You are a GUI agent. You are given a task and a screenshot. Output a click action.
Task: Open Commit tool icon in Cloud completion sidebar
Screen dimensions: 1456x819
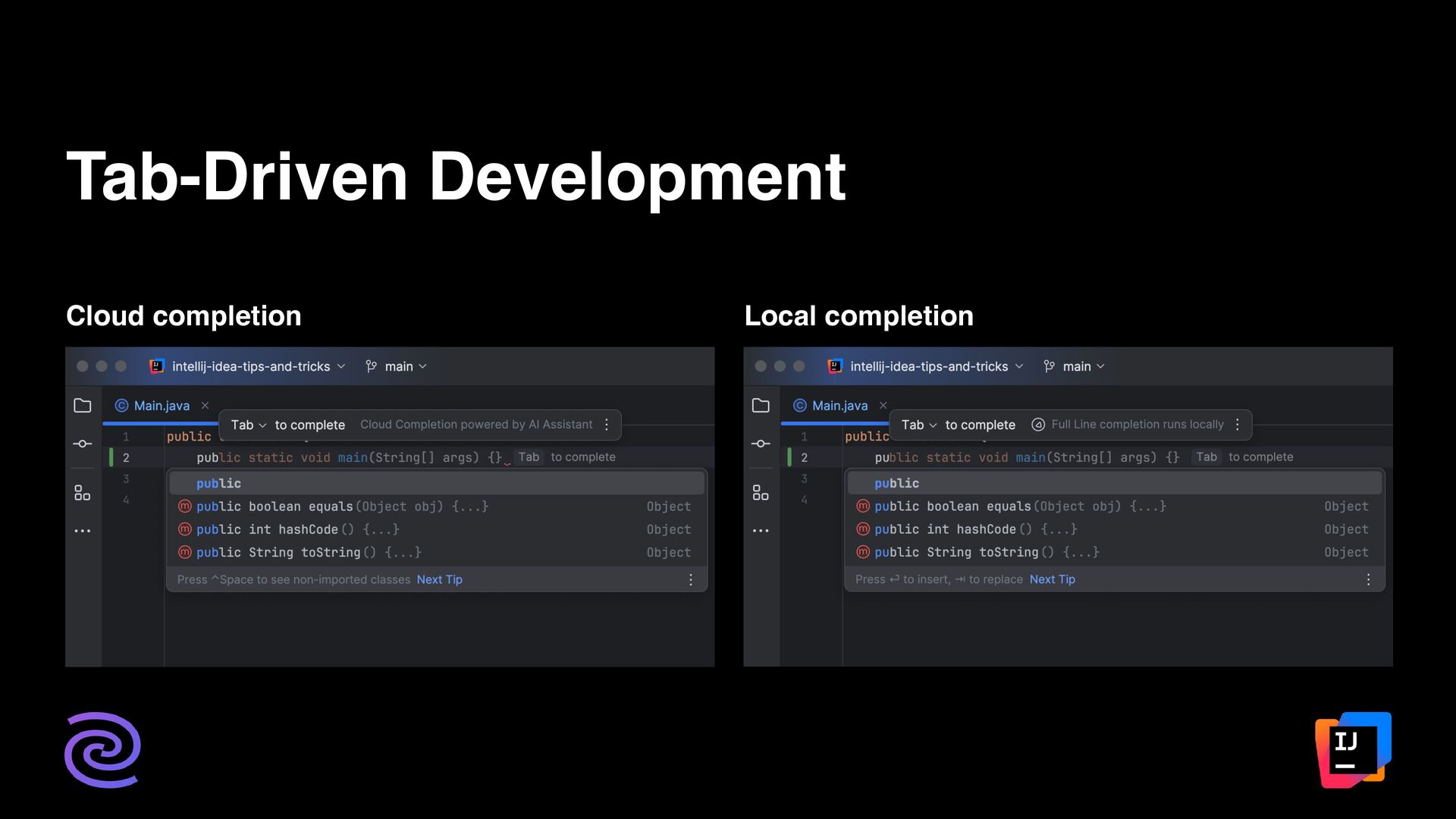[x=83, y=444]
